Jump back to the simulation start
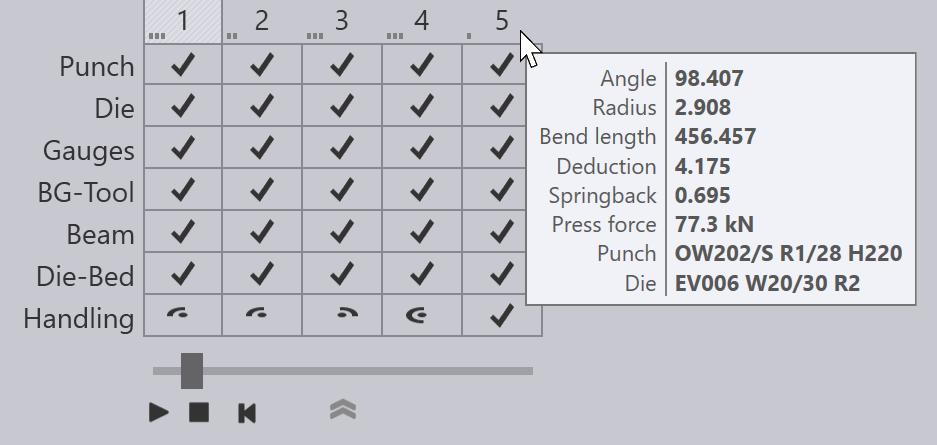 click(x=247, y=413)
